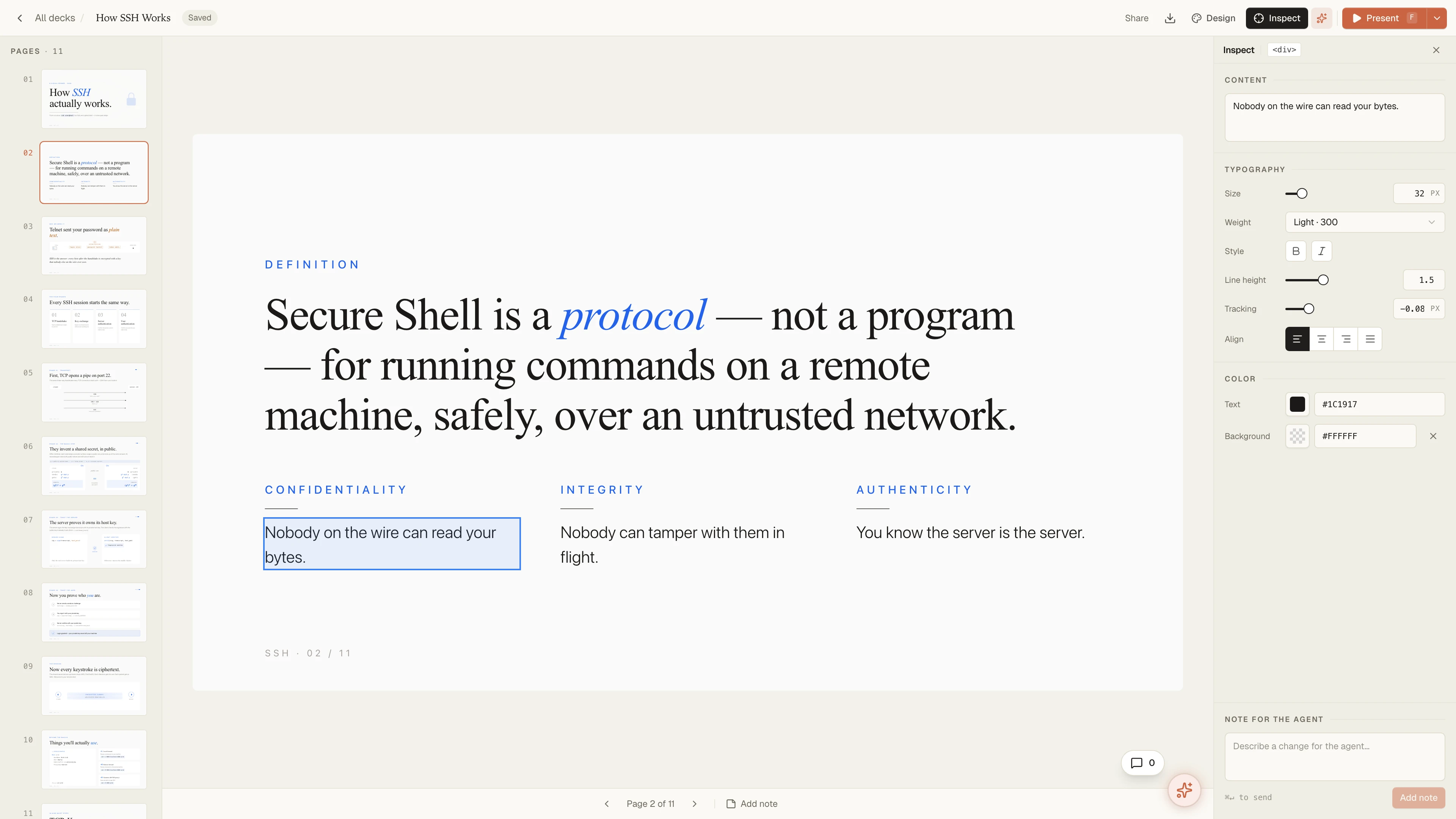Open the Design palette panel
Image resolution: width=1456 pixels, height=819 pixels.
pyautogui.click(x=1213, y=18)
